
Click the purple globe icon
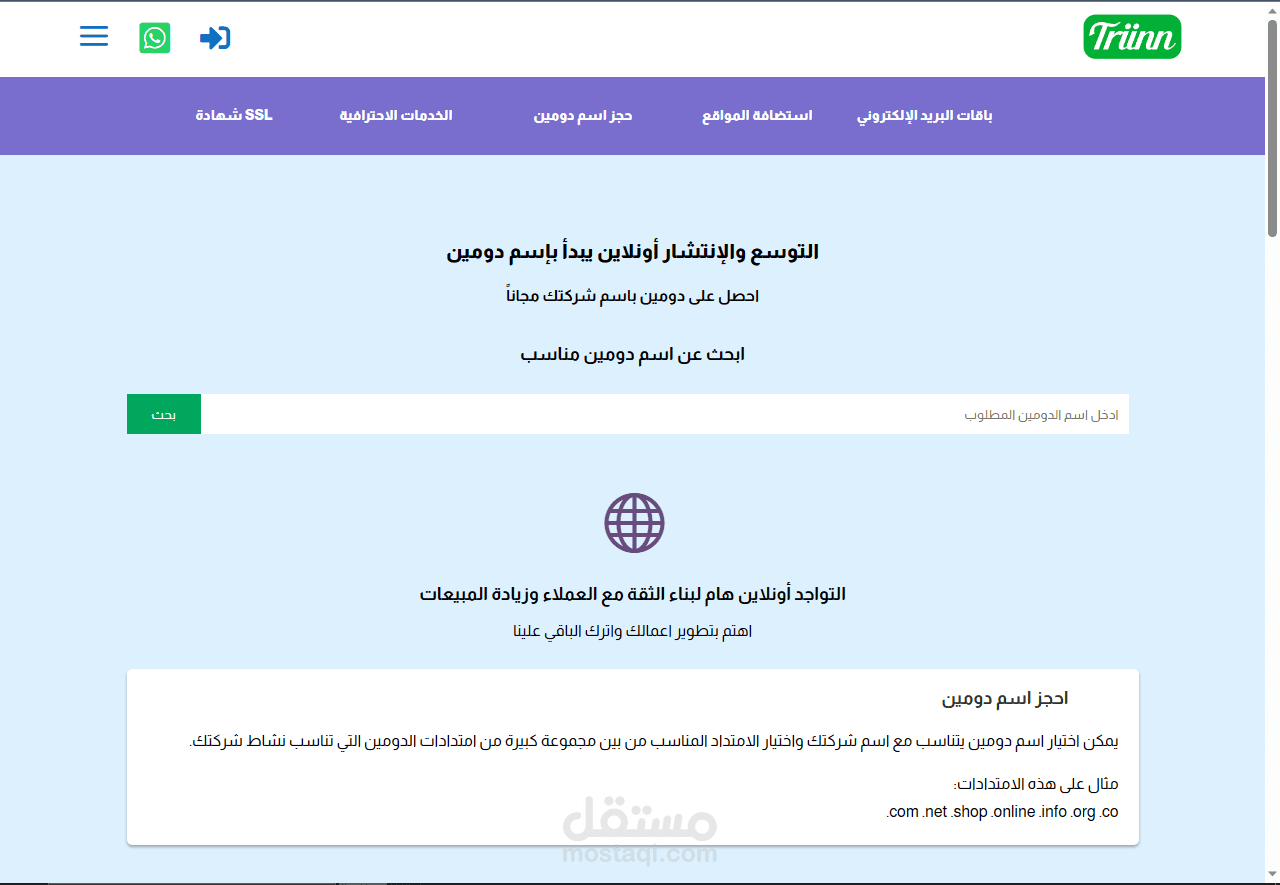coord(634,523)
